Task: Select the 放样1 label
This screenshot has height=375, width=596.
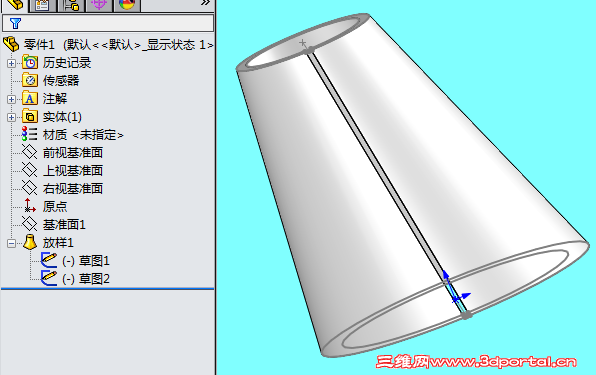Action: point(58,243)
